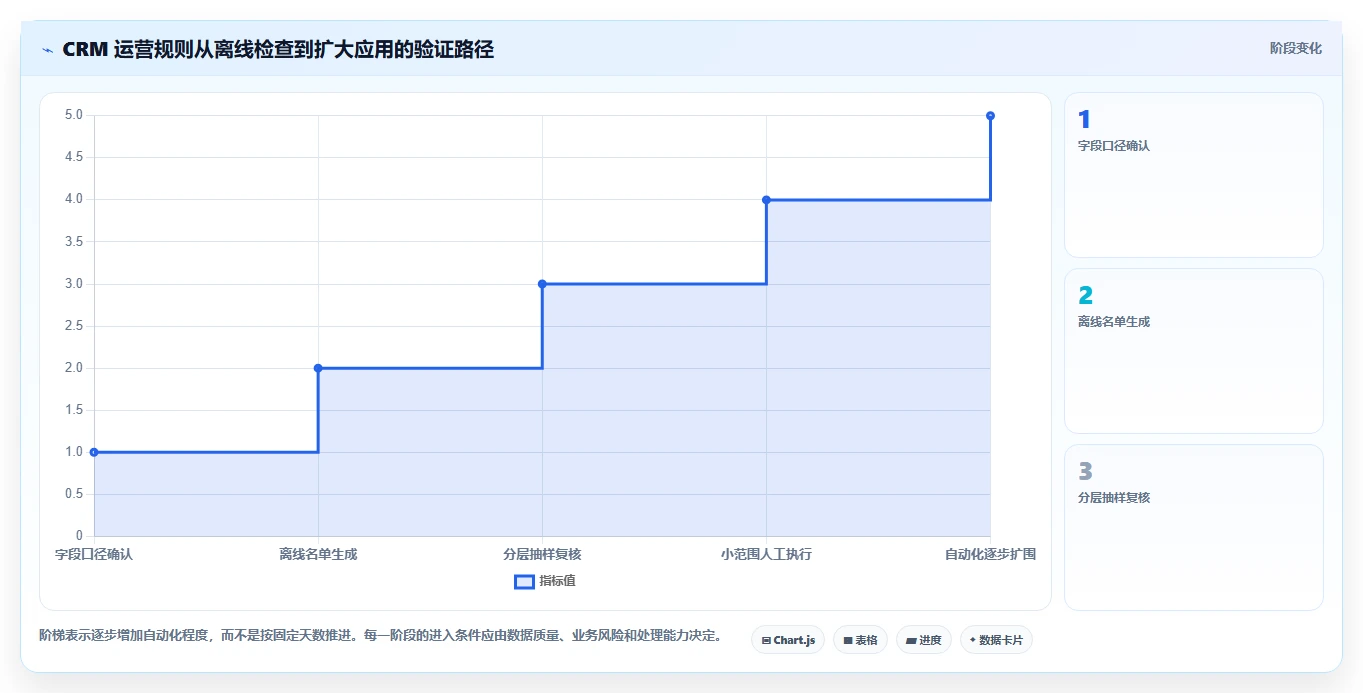Click x-axis label 分层抽样复核
This screenshot has width=1363, height=693.
[x=542, y=554]
